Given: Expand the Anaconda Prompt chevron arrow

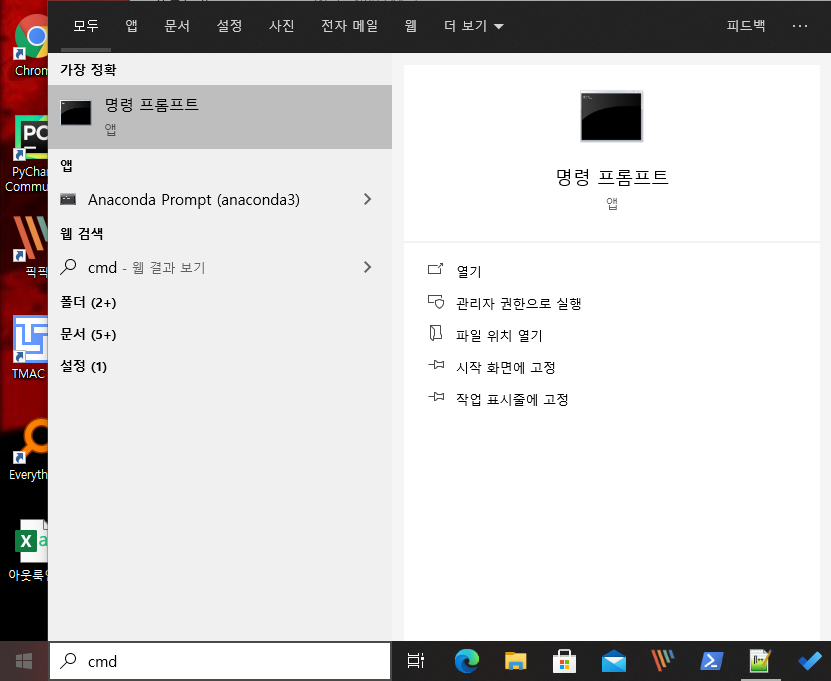Looking at the screenshot, I should tap(367, 199).
